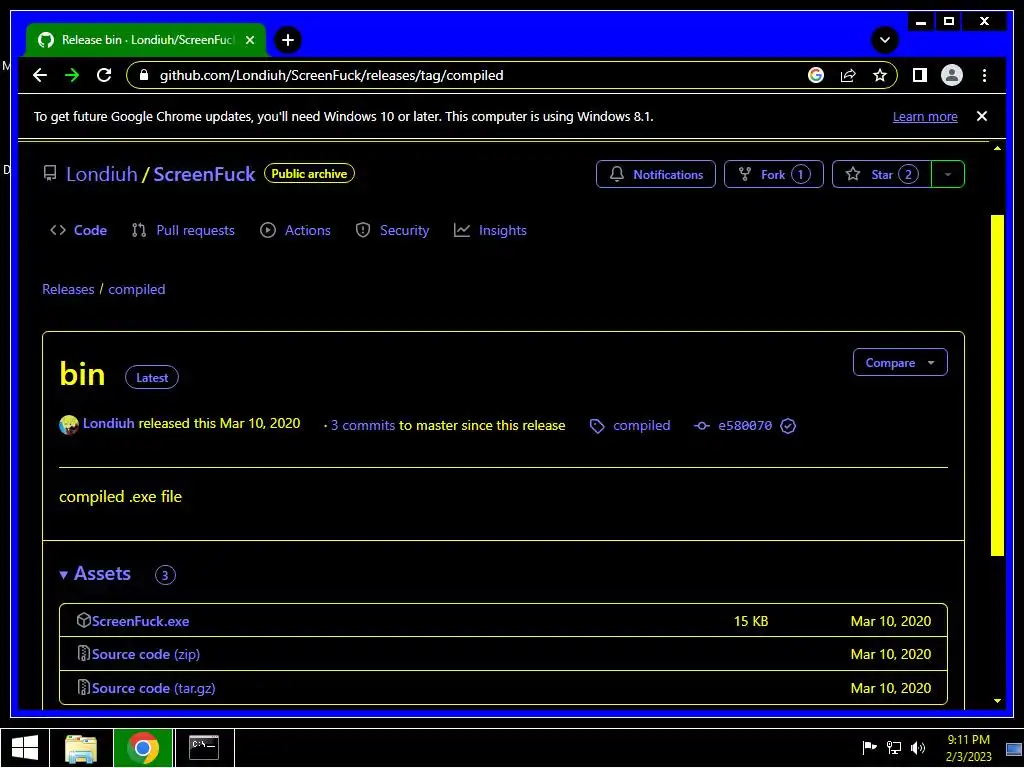View site info via the padlock icon
This screenshot has height=768, width=1024.
tap(144, 75)
